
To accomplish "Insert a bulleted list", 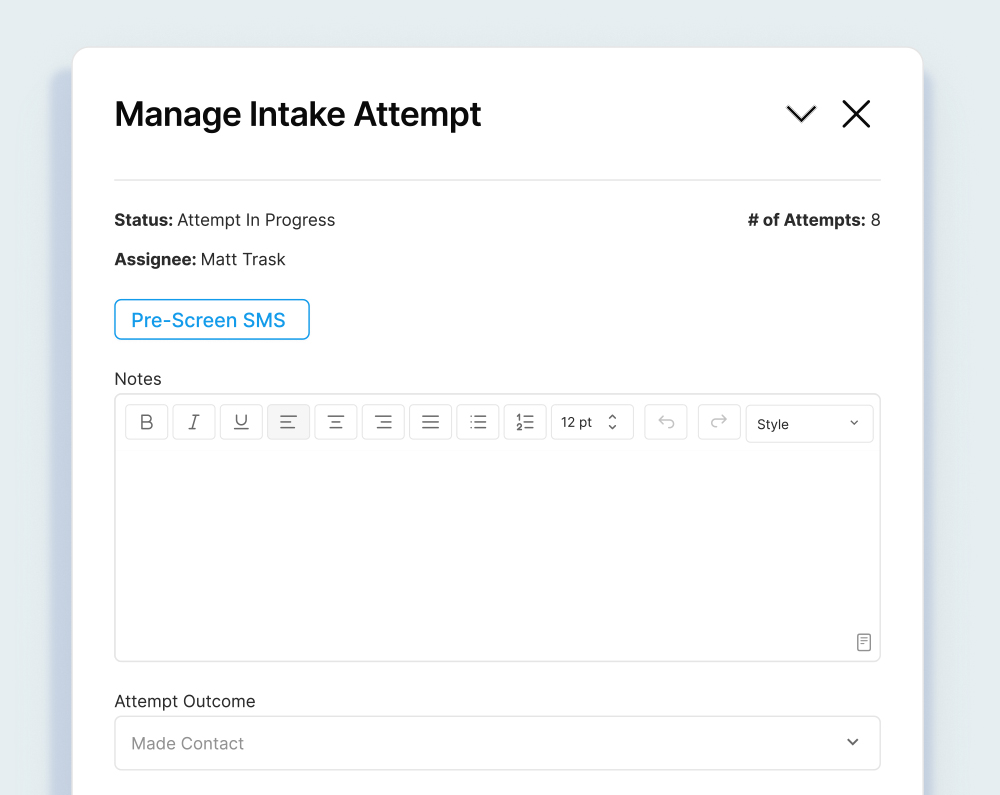I will click(478, 422).
